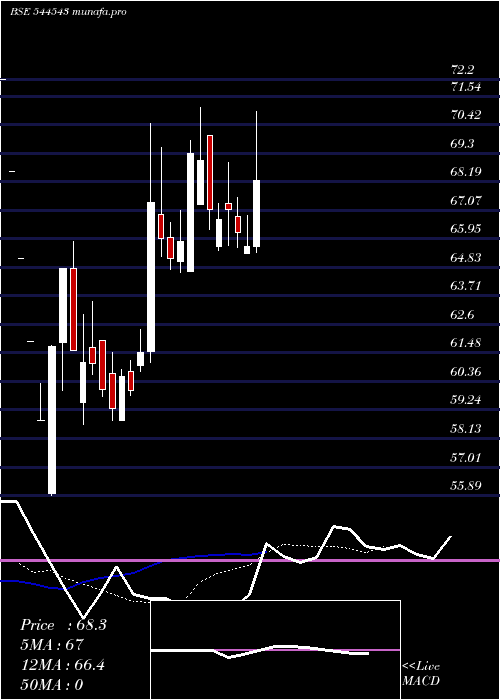This screenshot has height=700, width=500.
Task: Click the '5MA : 67' readout
Action: tap(51, 645)
